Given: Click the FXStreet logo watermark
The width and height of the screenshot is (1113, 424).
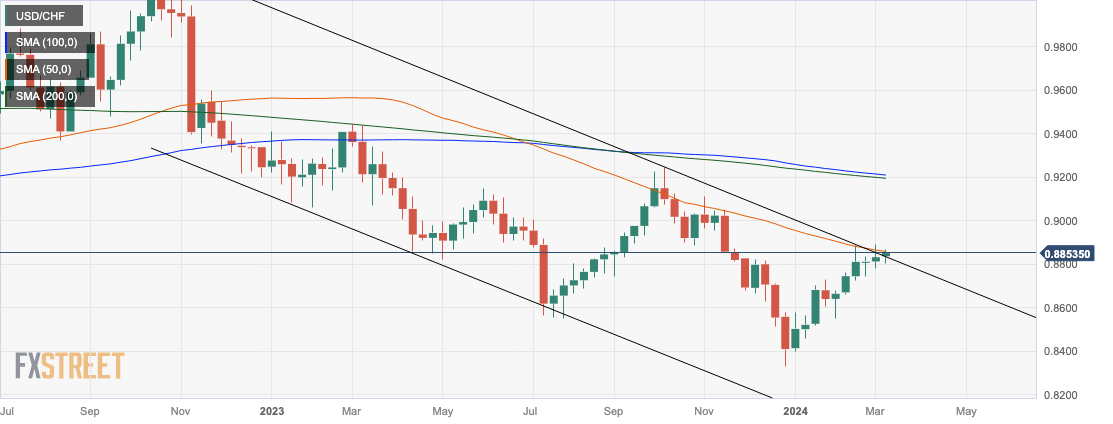Looking at the screenshot, I should [x=70, y=365].
